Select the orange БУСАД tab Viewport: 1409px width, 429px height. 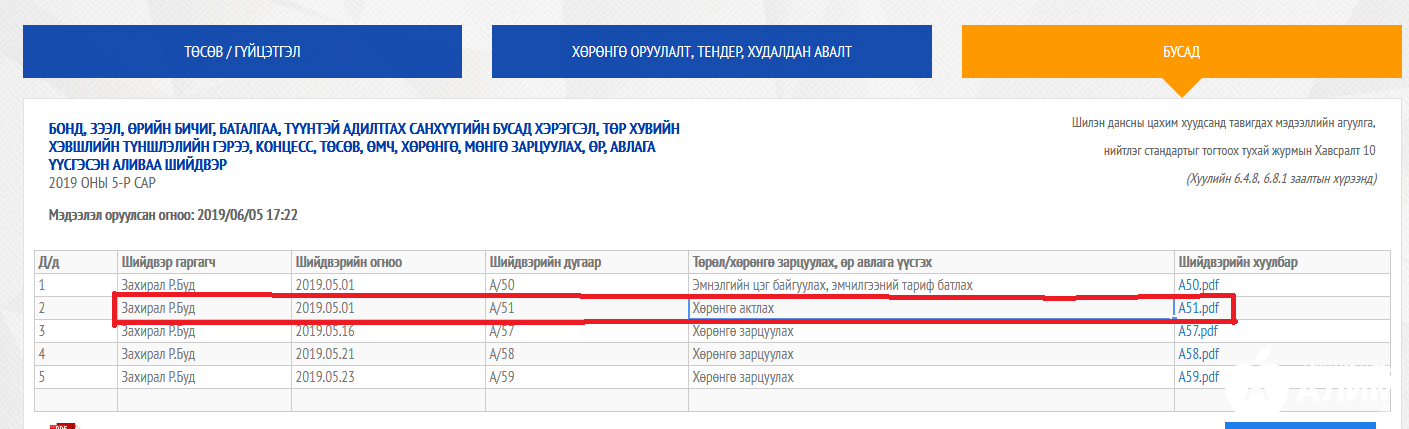(1180, 51)
